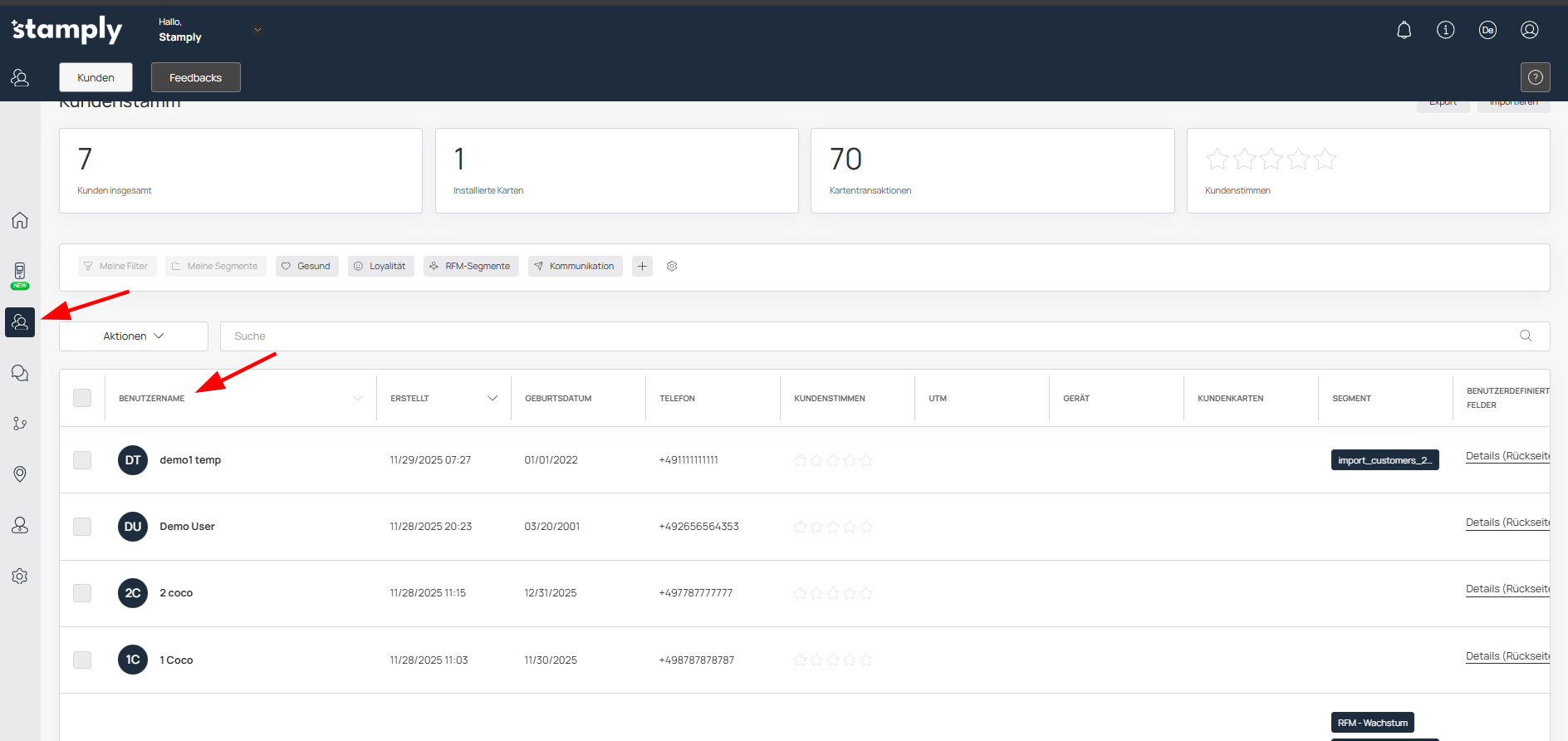Open the location pin sidebar icon
The height and width of the screenshot is (741, 1568).
pos(20,474)
